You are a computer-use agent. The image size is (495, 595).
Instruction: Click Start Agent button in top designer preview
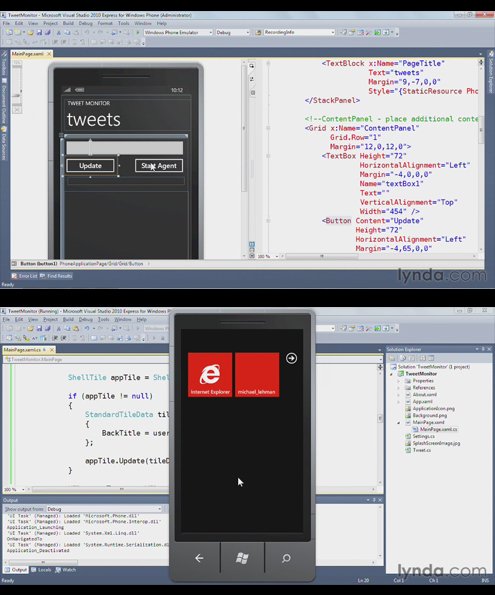pyautogui.click(x=159, y=166)
